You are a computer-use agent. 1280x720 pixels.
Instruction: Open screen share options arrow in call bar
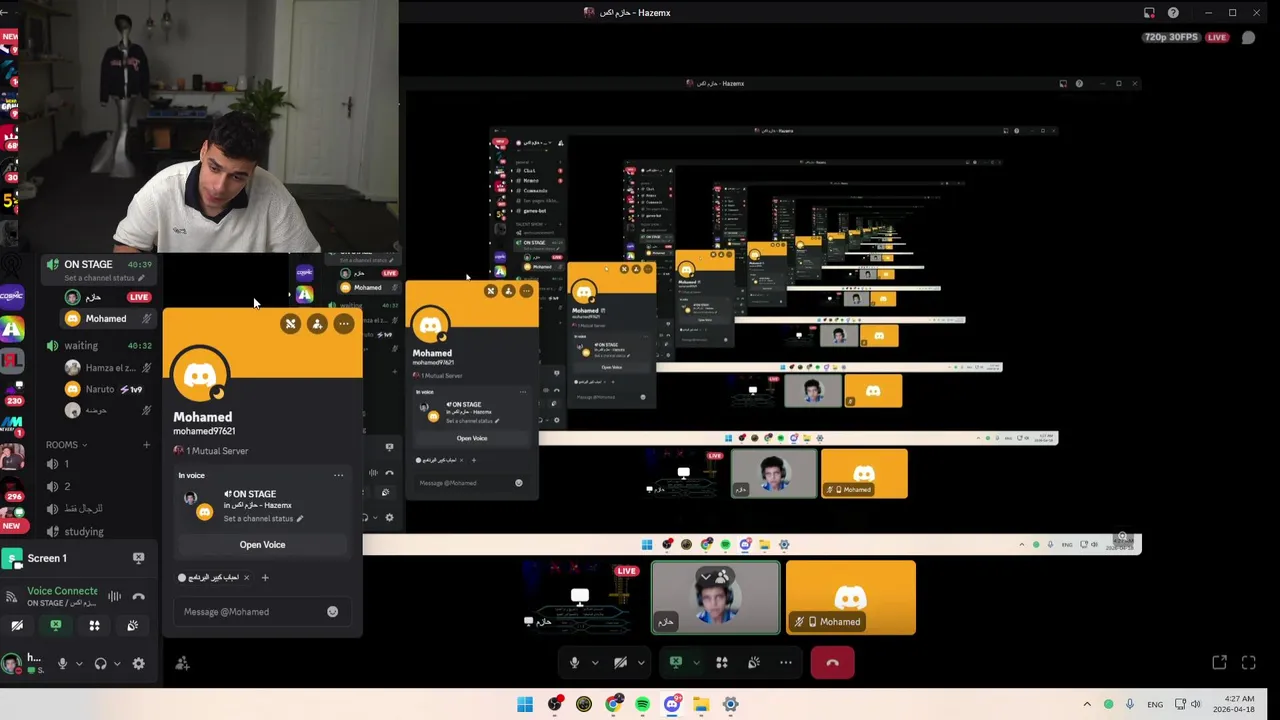click(x=696, y=662)
